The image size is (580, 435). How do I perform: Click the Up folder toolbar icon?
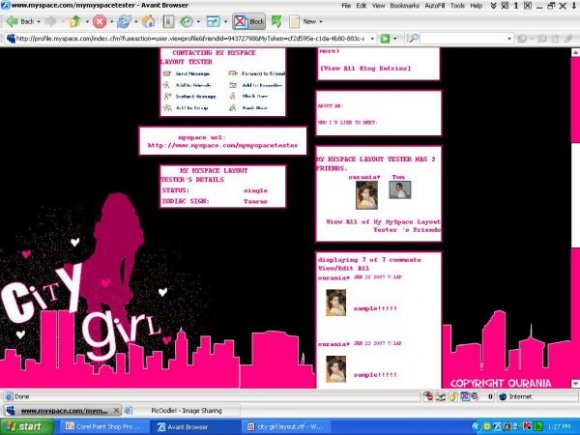(75, 21)
